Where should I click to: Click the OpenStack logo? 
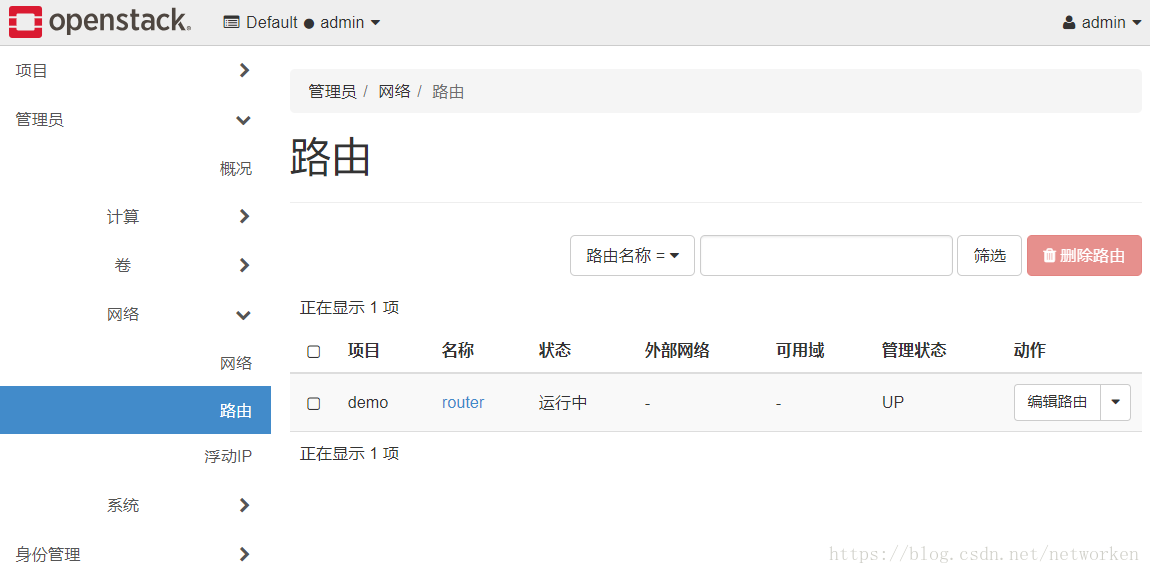click(100, 22)
